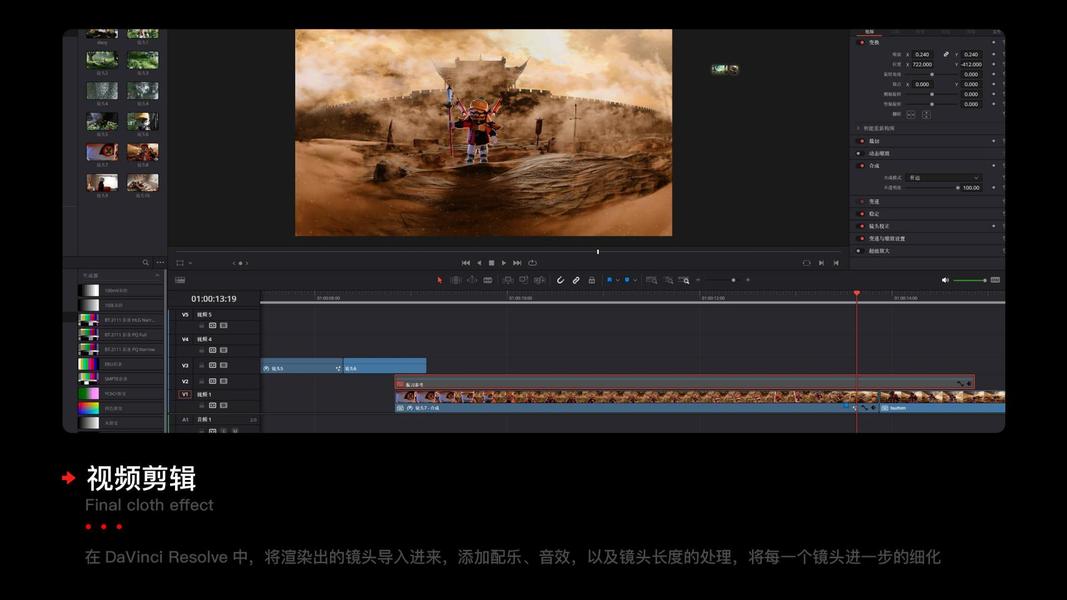Toggle the 合成 (Composite) section switch
The width and height of the screenshot is (1067, 600).
pos(862,165)
